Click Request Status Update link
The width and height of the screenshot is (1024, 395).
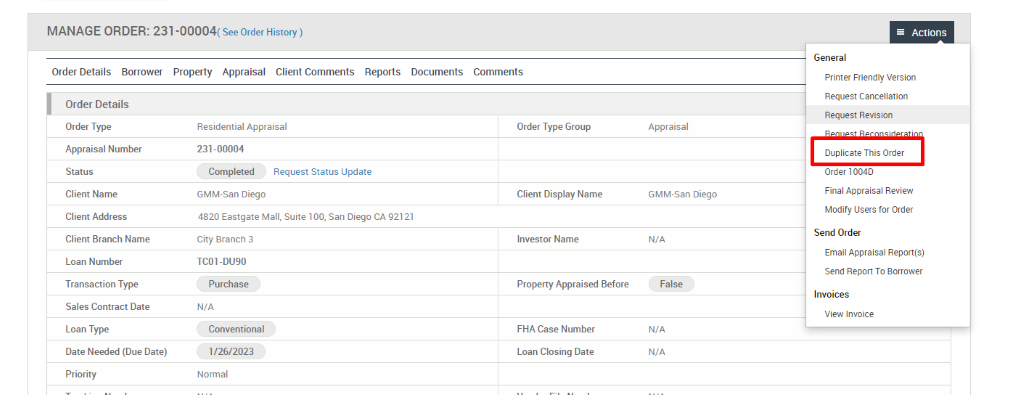(x=323, y=172)
